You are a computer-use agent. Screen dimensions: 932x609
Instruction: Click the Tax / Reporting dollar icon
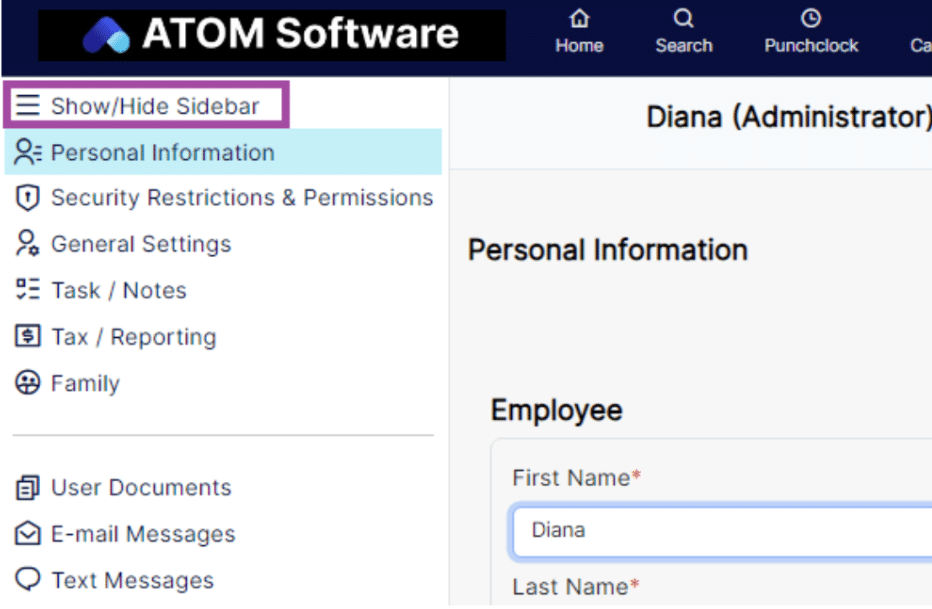click(28, 337)
